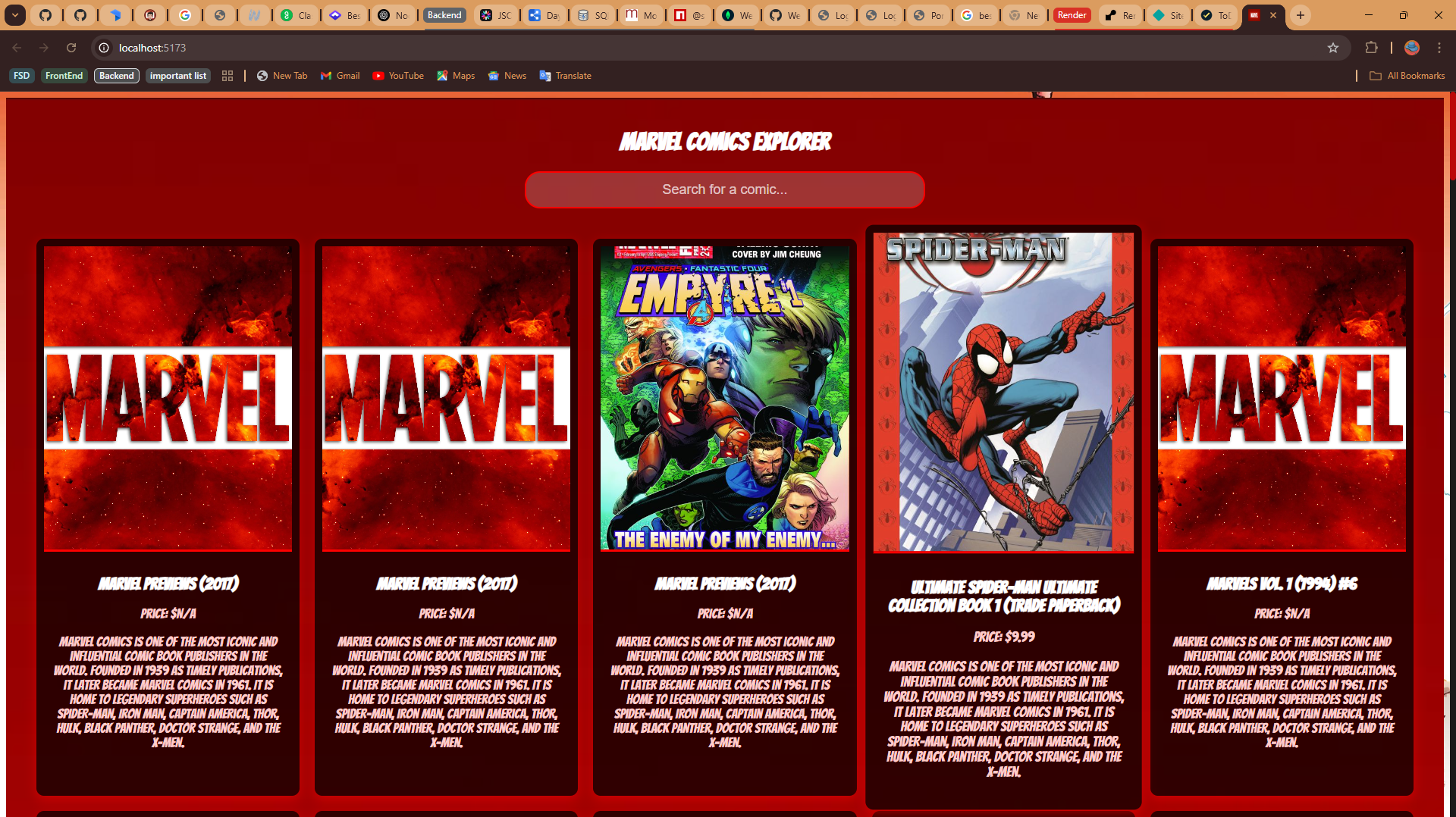Screen dimensions: 1456x817
Task: Open the 'important list' bookmark group
Action: click(x=177, y=76)
